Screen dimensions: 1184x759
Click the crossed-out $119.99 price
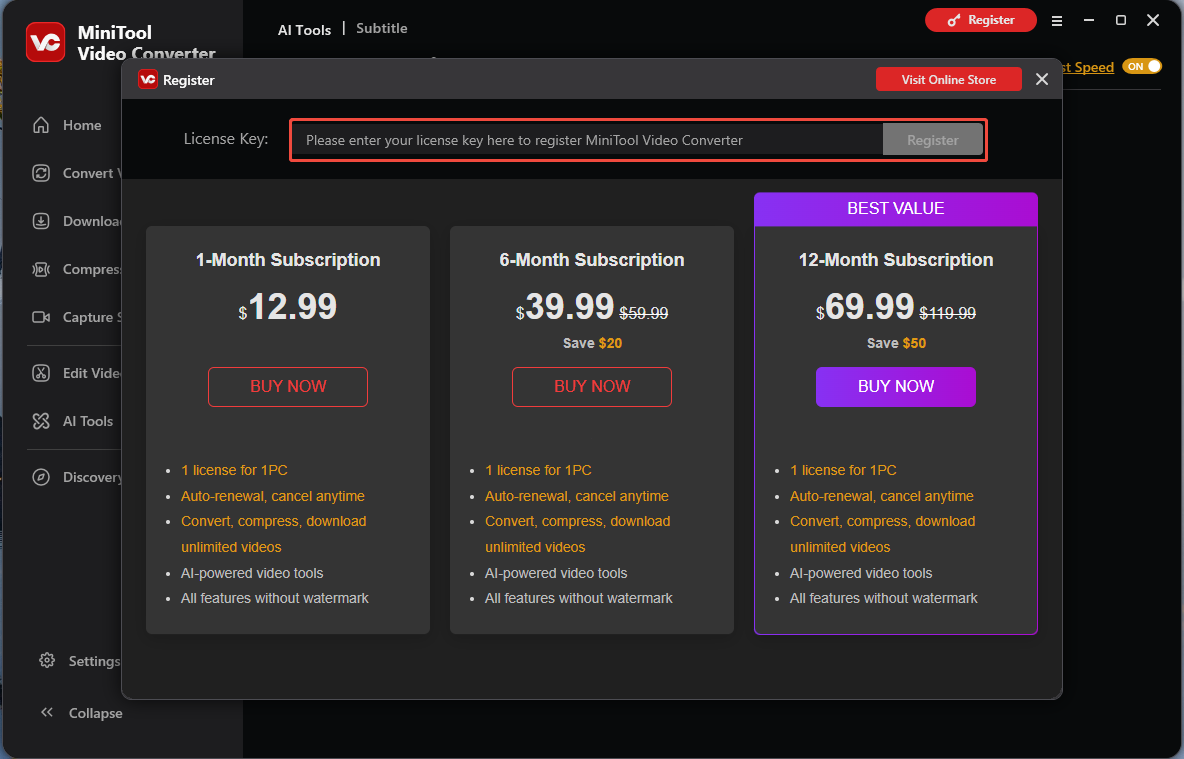coord(948,313)
